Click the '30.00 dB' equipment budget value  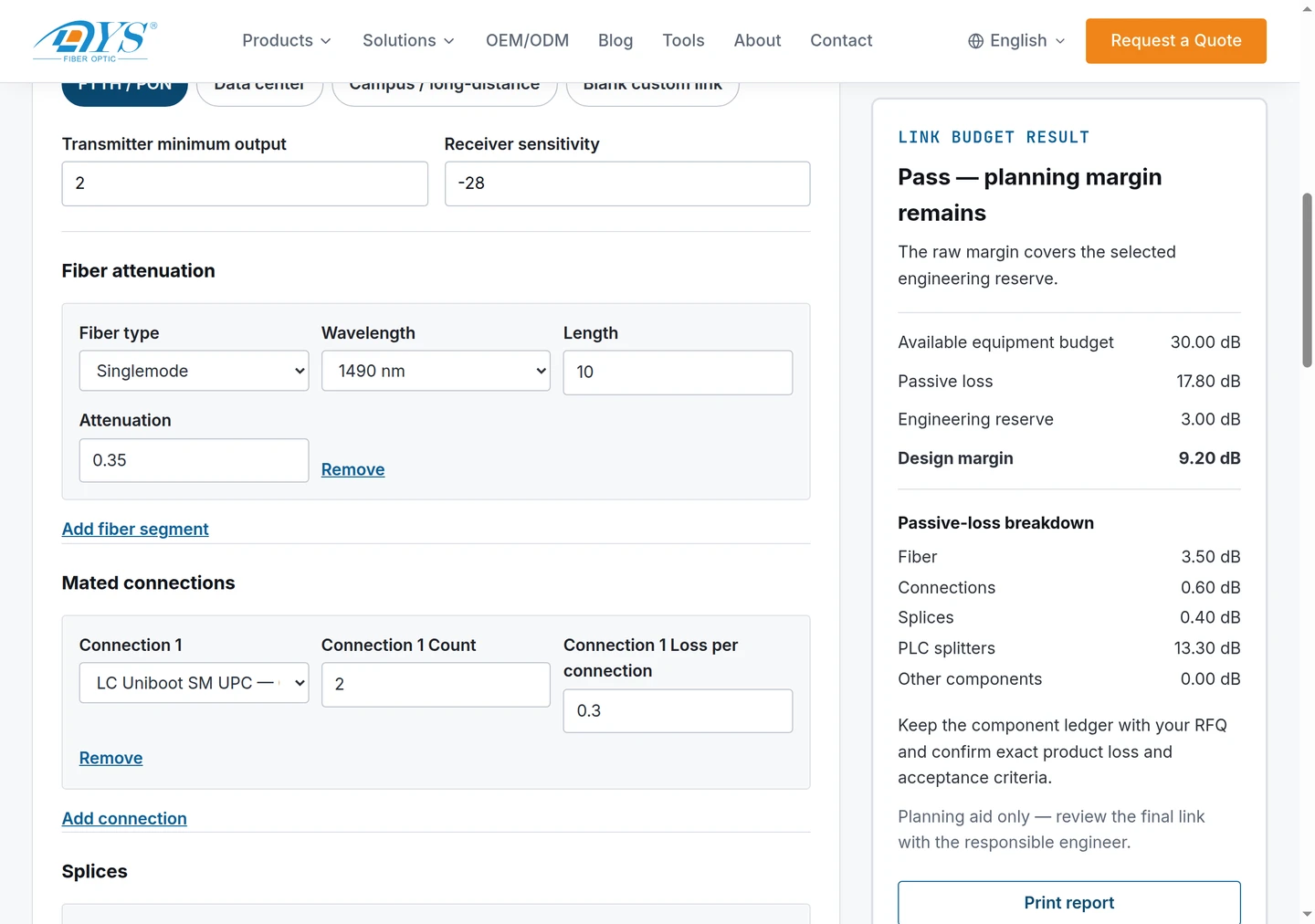[x=1205, y=342]
